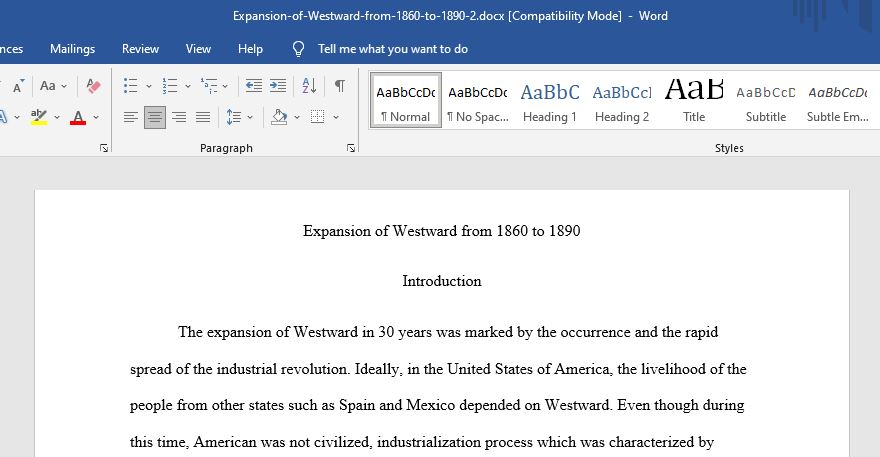Click the word 'Ideally' in the paragraph
Image resolution: width=880 pixels, height=457 pixels.
click(x=377, y=369)
